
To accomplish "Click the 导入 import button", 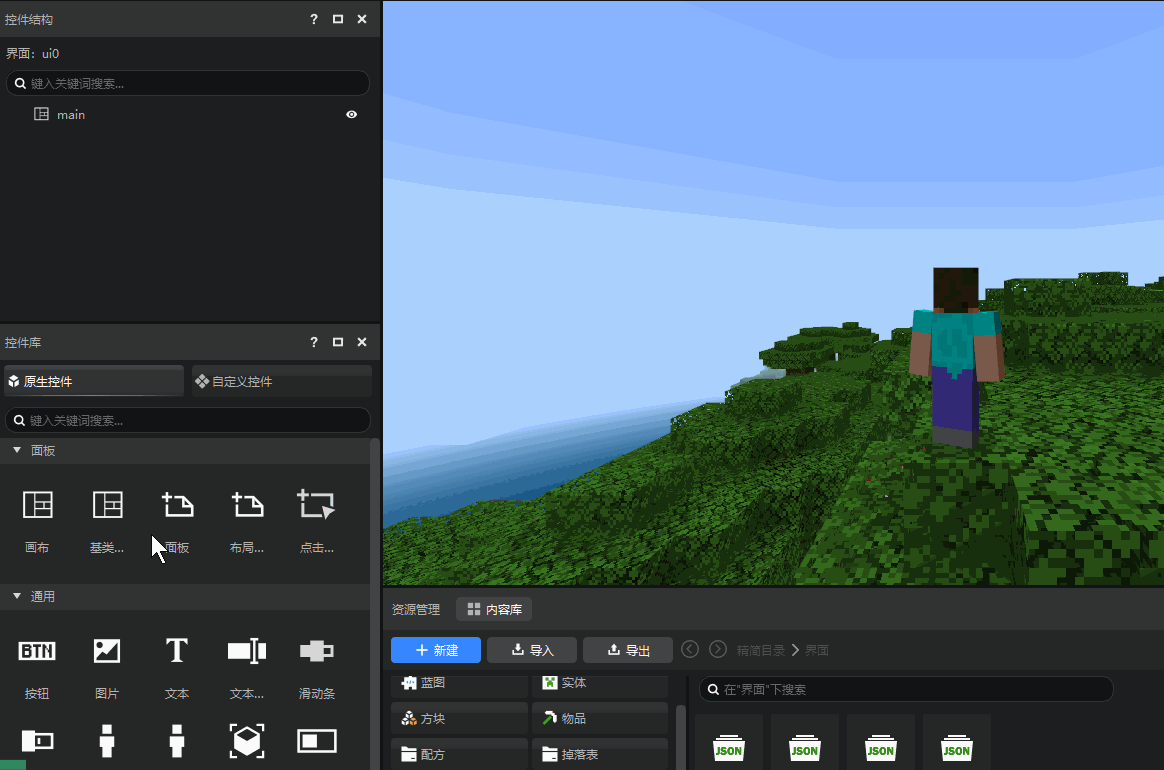I will (x=532, y=650).
